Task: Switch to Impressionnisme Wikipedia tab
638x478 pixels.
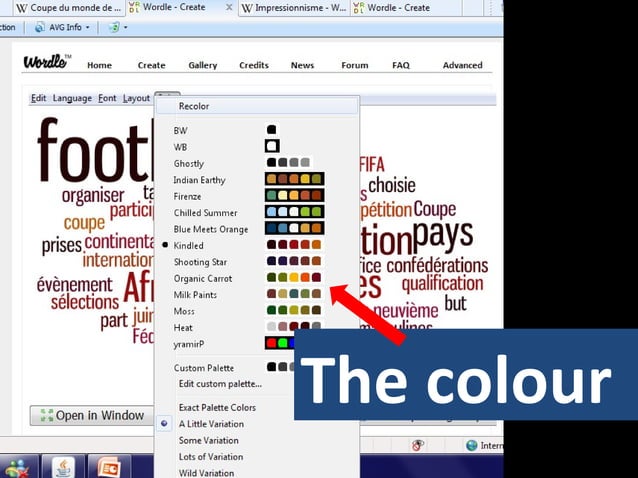Action: [x=294, y=8]
